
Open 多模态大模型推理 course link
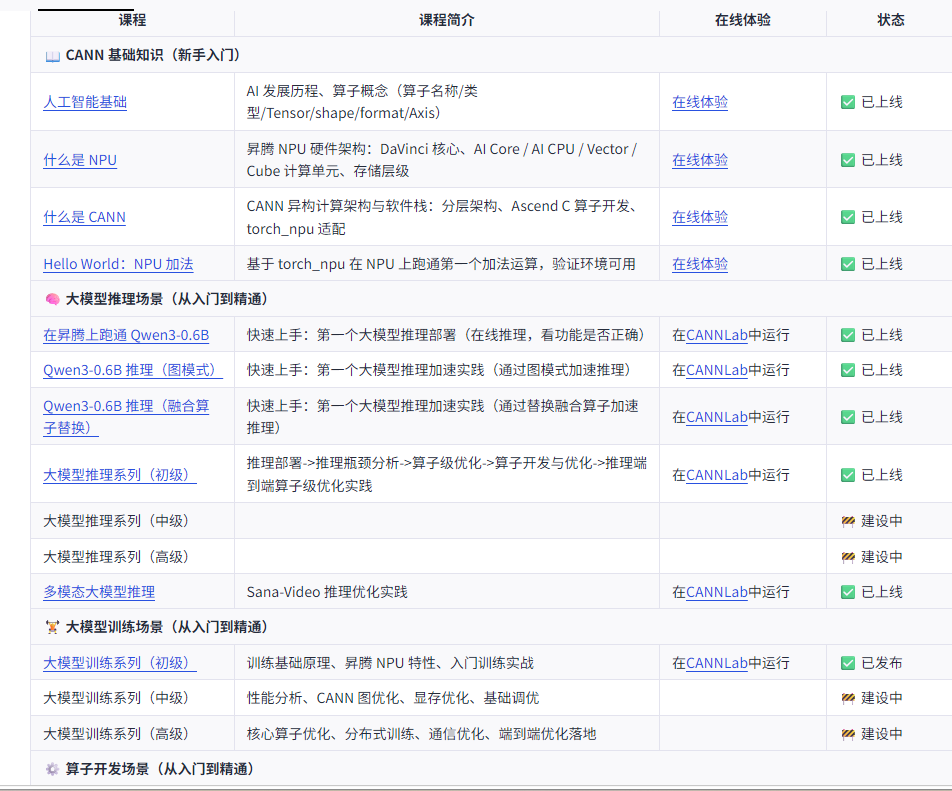[x=99, y=592]
